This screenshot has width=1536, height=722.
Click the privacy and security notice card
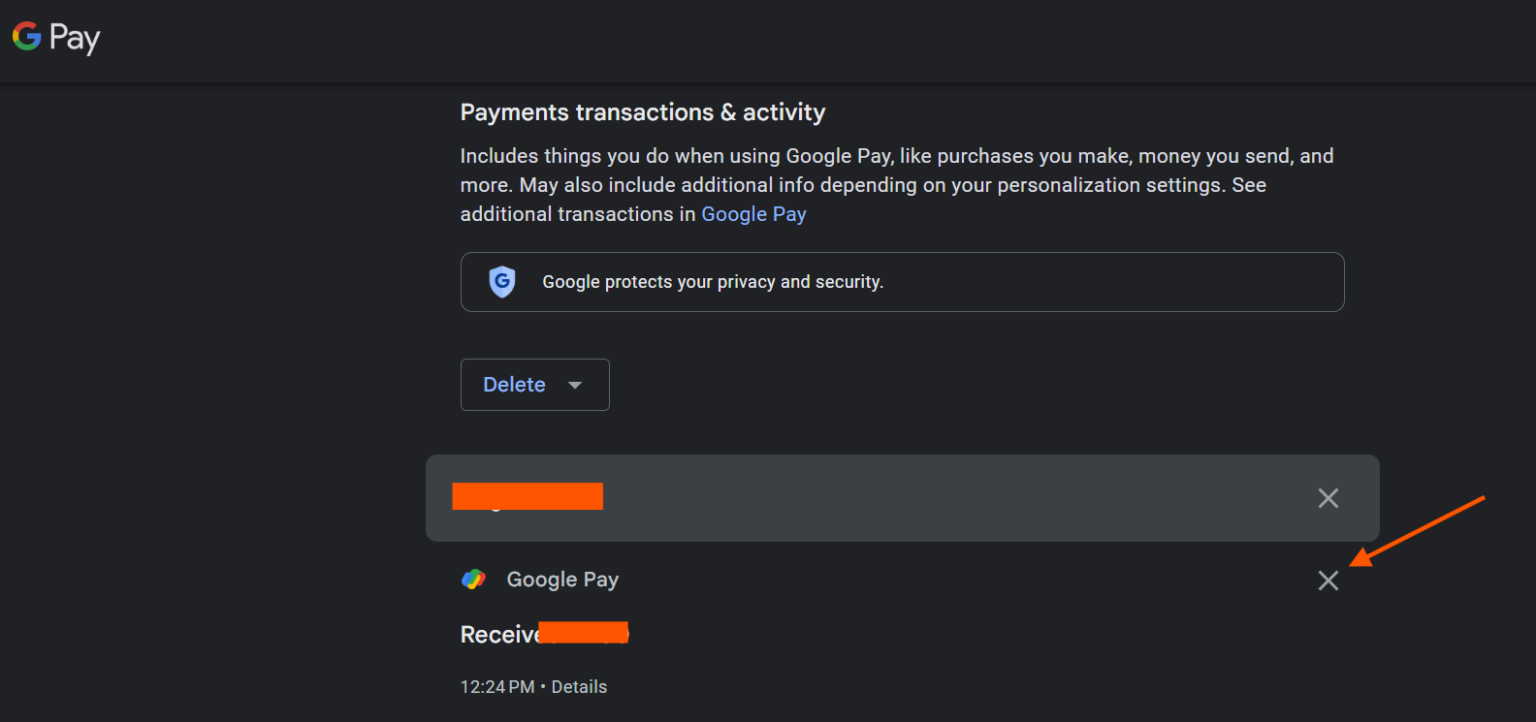(900, 281)
